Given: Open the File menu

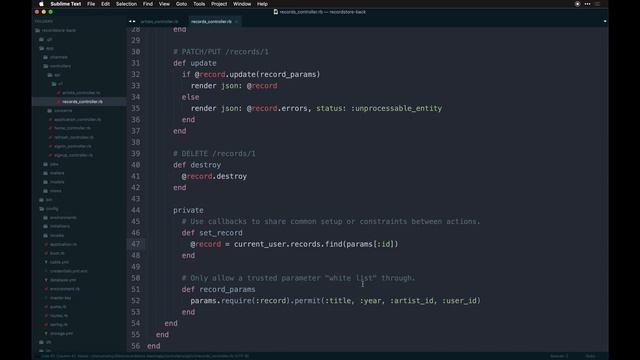Looking at the screenshot, I should [x=91, y=4].
